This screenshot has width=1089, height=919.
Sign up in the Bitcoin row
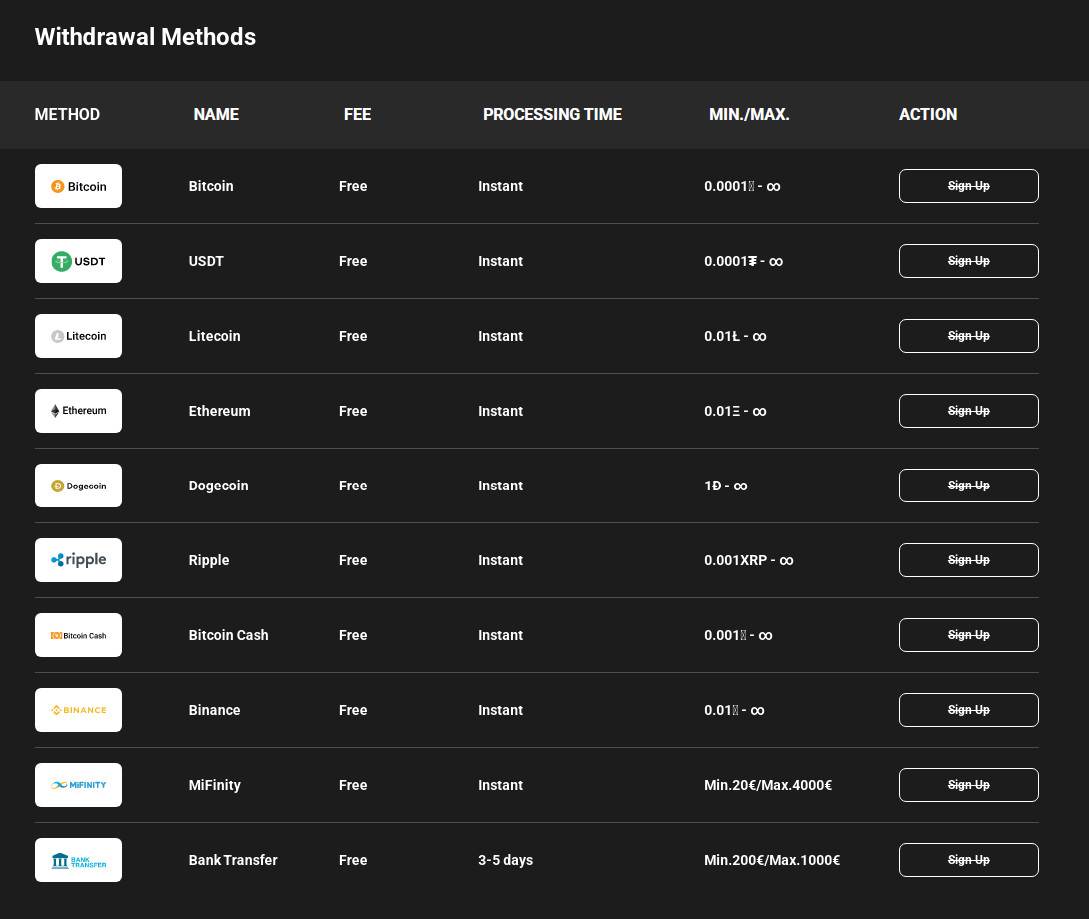point(969,186)
